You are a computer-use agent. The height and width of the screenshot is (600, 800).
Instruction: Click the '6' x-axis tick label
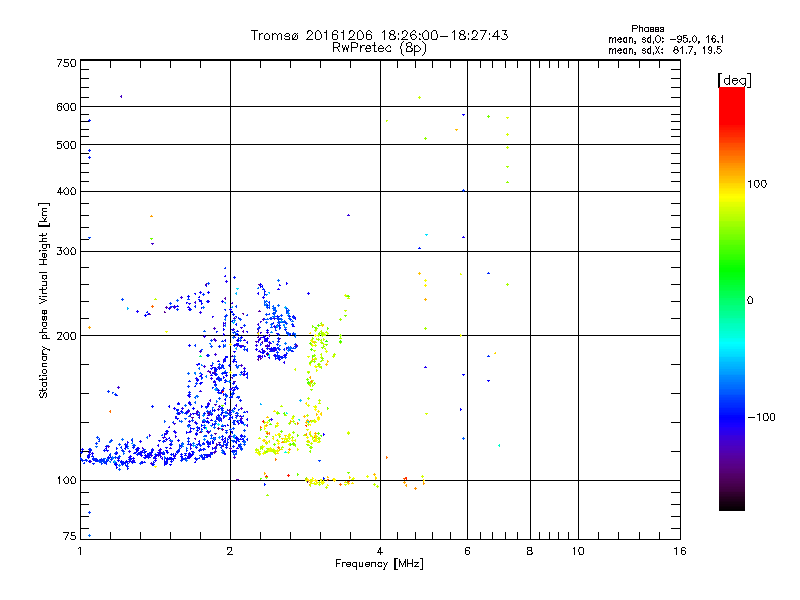point(467,551)
